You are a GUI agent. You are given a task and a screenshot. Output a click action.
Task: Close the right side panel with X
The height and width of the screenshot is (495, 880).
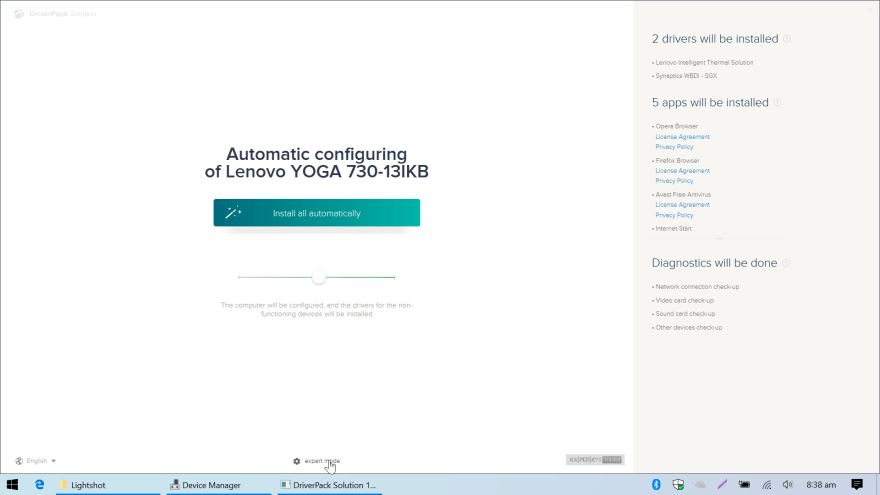click(869, 11)
